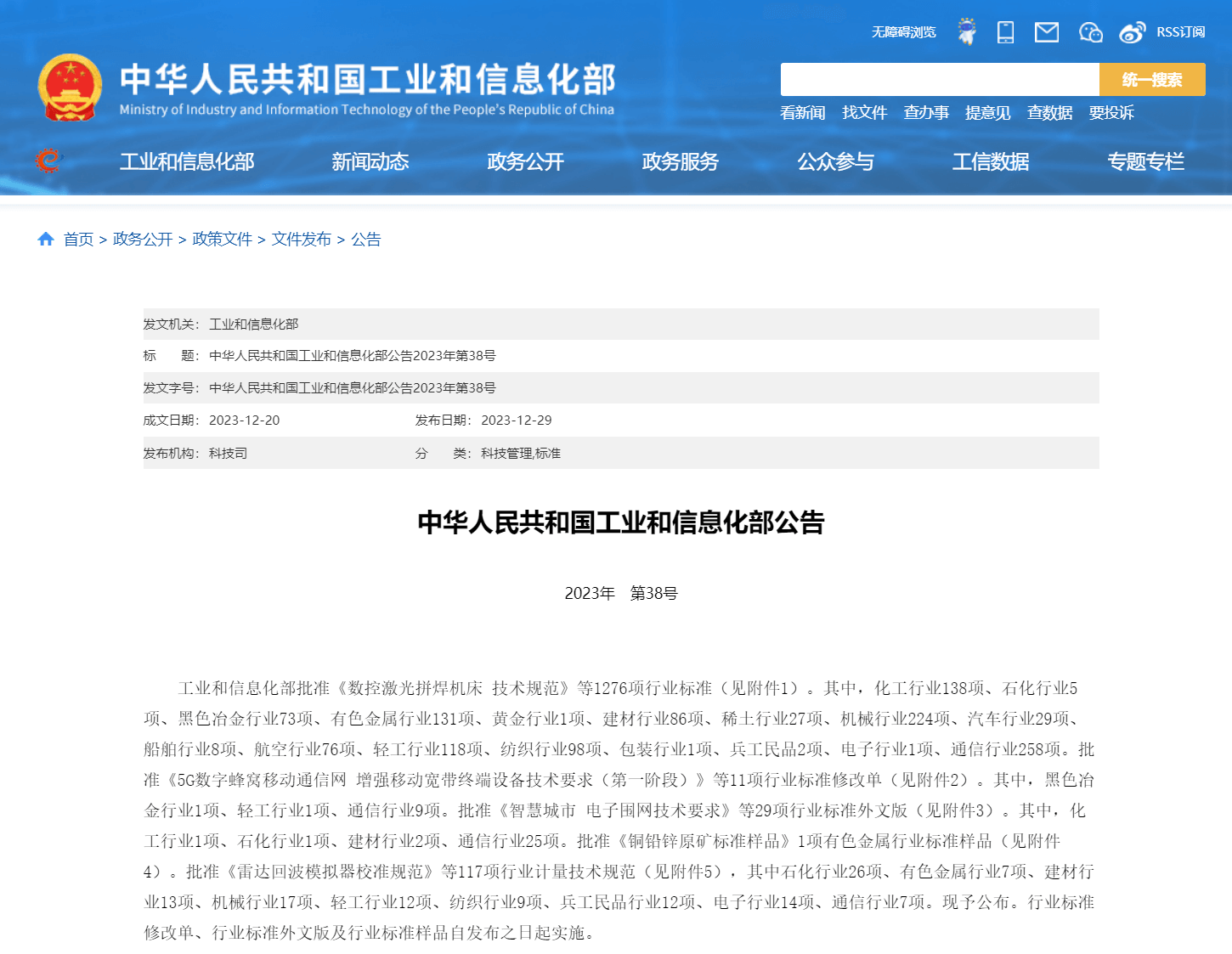Viewport: 1232px width, 954px height.
Task: Select the 政务公开 navigation tab
Action: 525,161
